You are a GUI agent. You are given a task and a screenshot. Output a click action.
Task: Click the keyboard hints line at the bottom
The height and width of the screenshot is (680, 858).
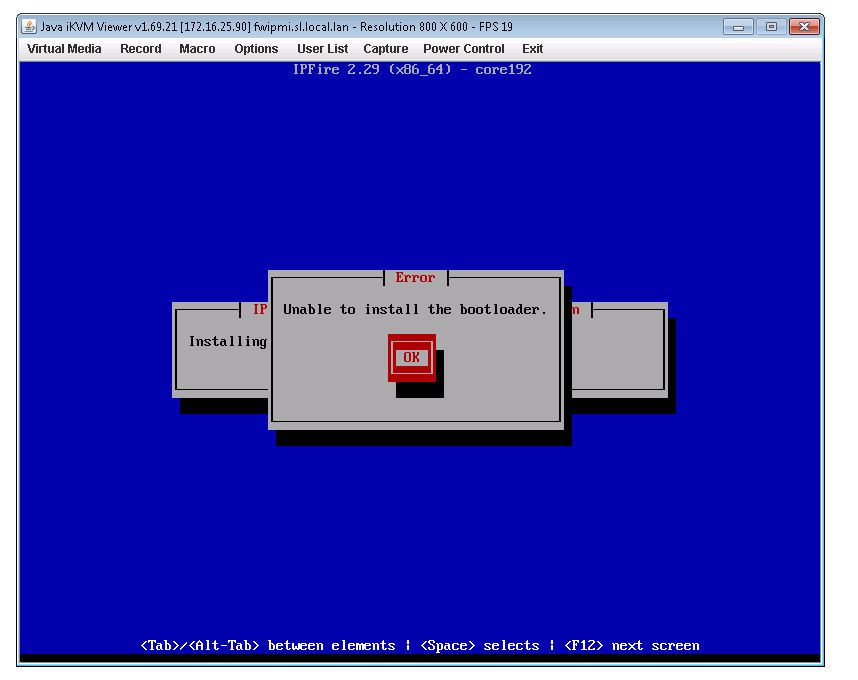(420, 646)
